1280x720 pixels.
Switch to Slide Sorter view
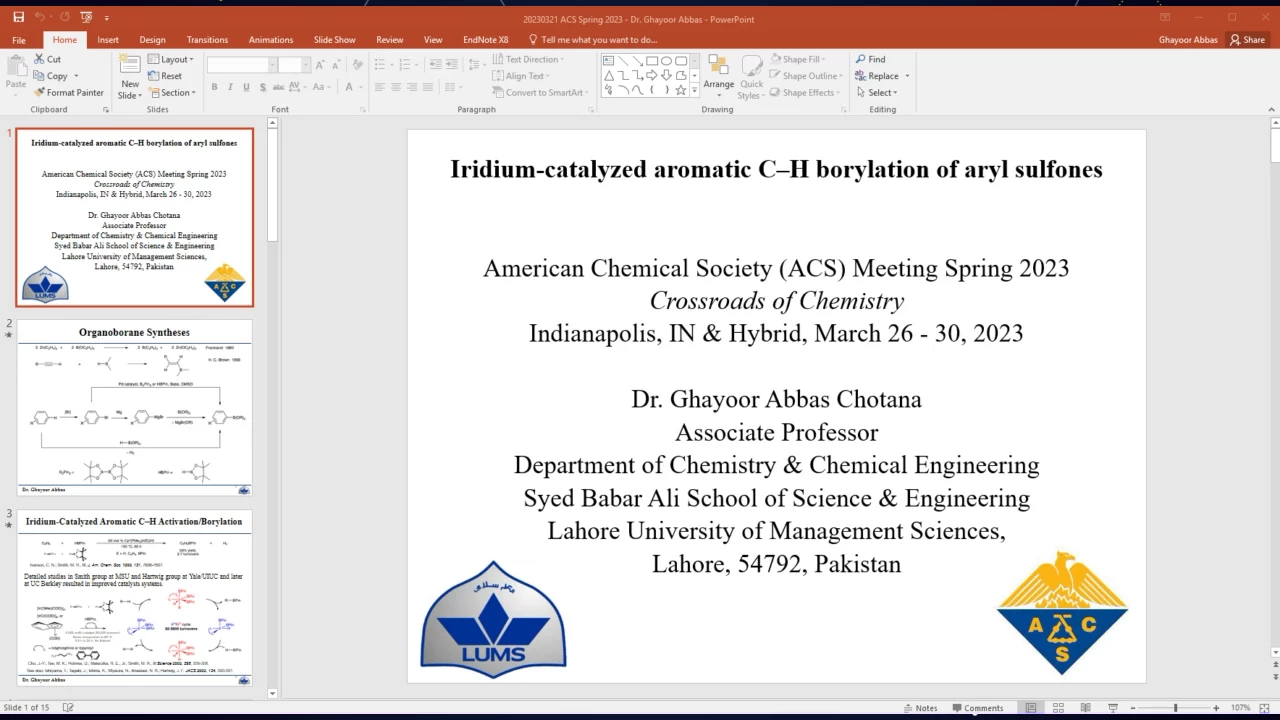pyautogui.click(x=1058, y=708)
